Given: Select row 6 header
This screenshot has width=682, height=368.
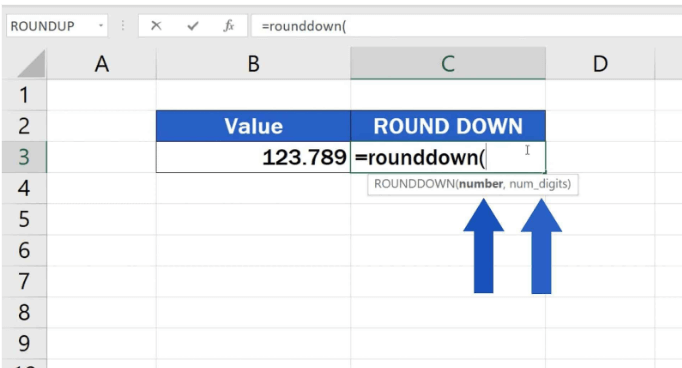Looking at the screenshot, I should (24, 250).
